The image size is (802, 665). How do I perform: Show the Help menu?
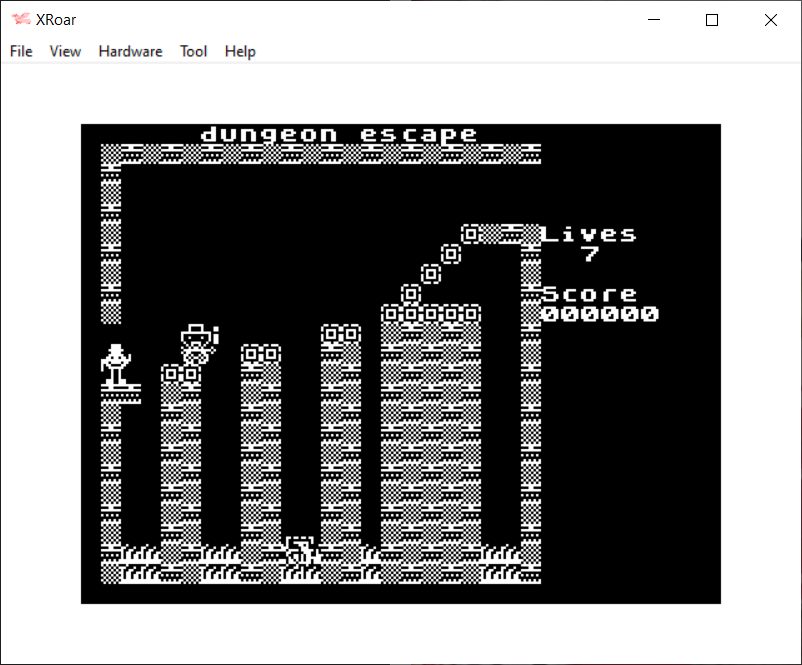click(240, 51)
